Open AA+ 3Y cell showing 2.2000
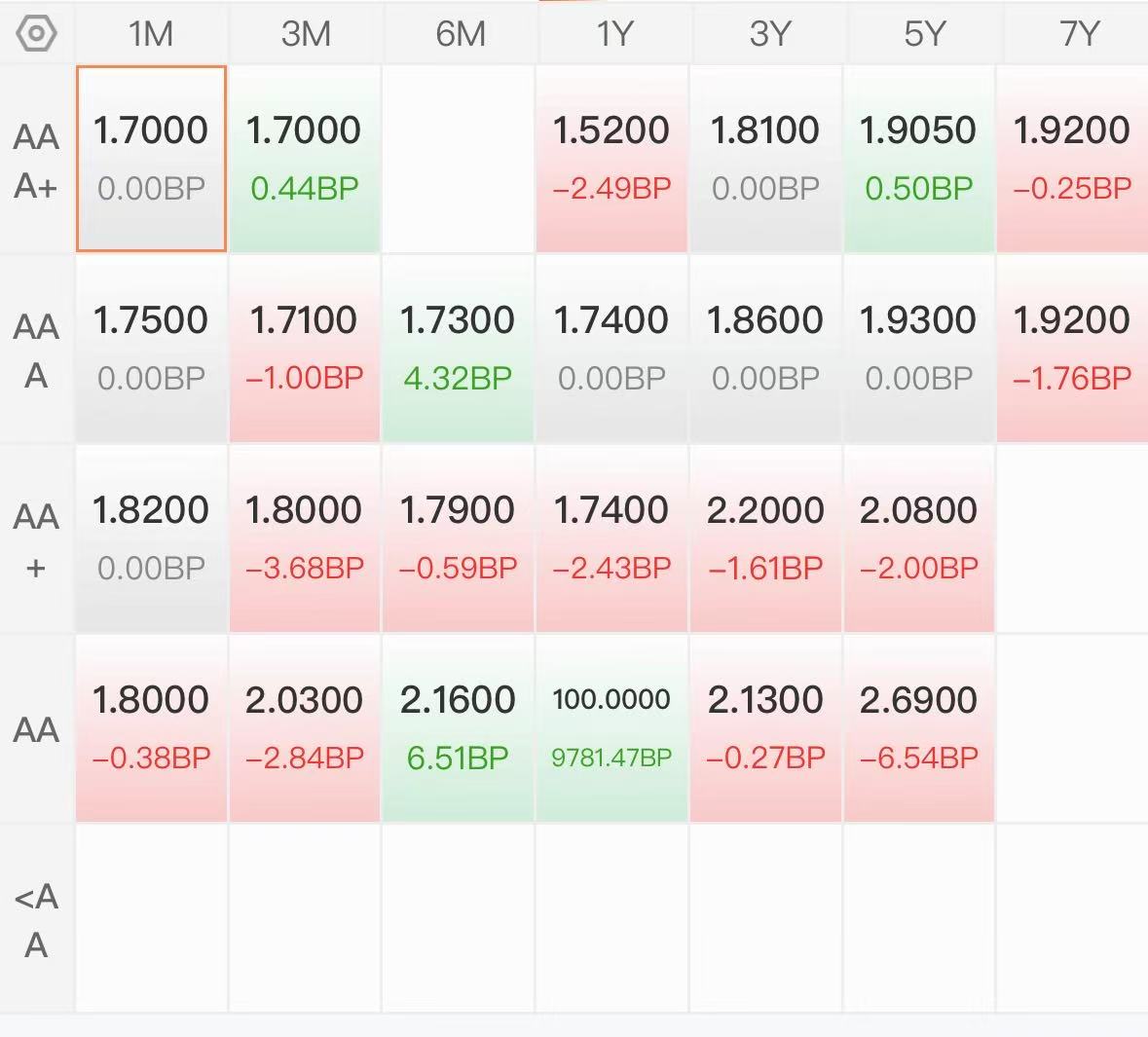 766,538
